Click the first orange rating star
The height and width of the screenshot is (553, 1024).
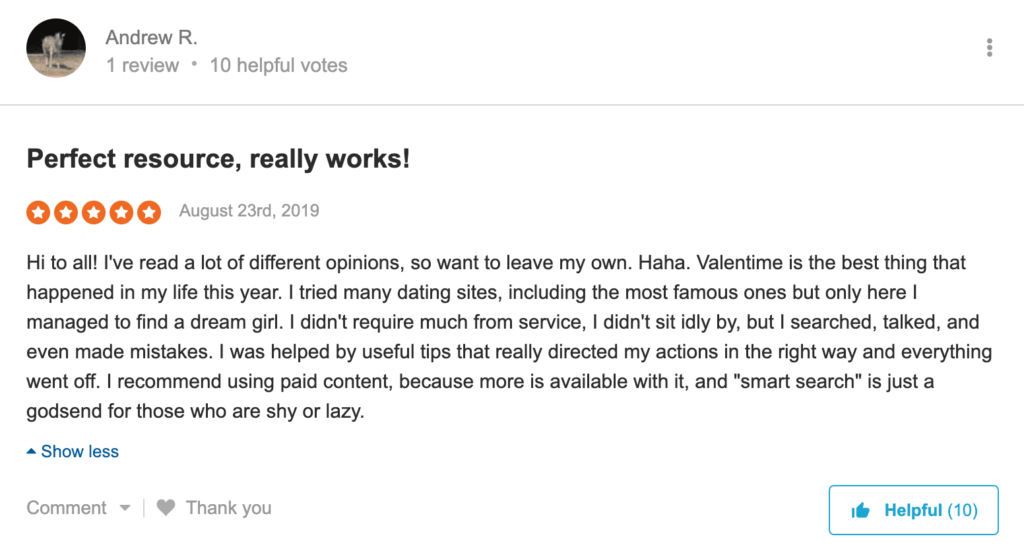click(39, 212)
